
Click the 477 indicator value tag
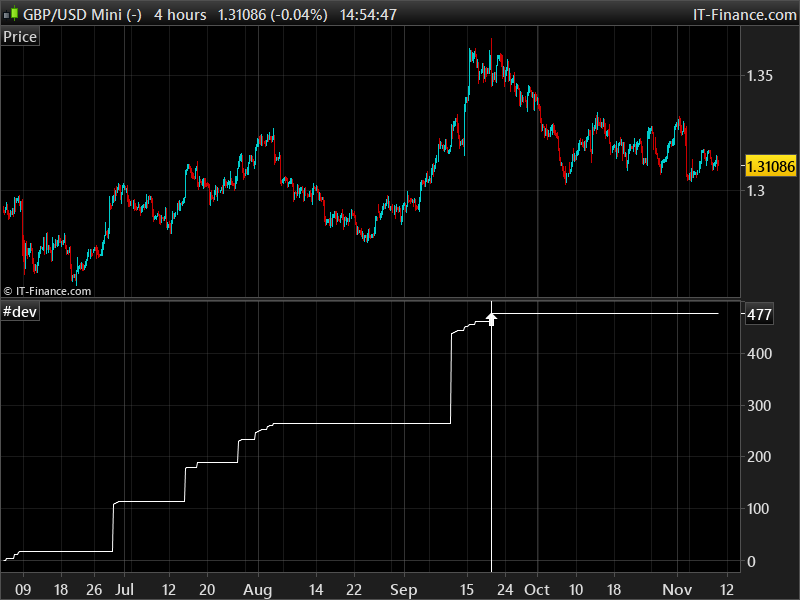759,314
